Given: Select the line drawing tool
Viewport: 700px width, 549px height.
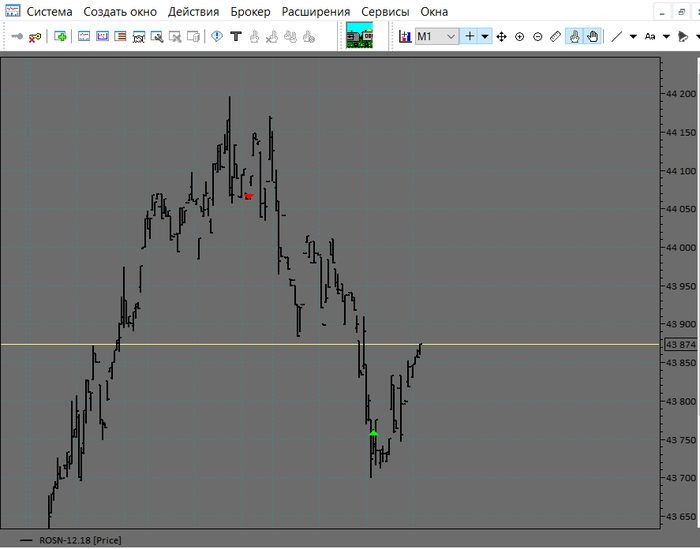Looking at the screenshot, I should click(x=617, y=36).
